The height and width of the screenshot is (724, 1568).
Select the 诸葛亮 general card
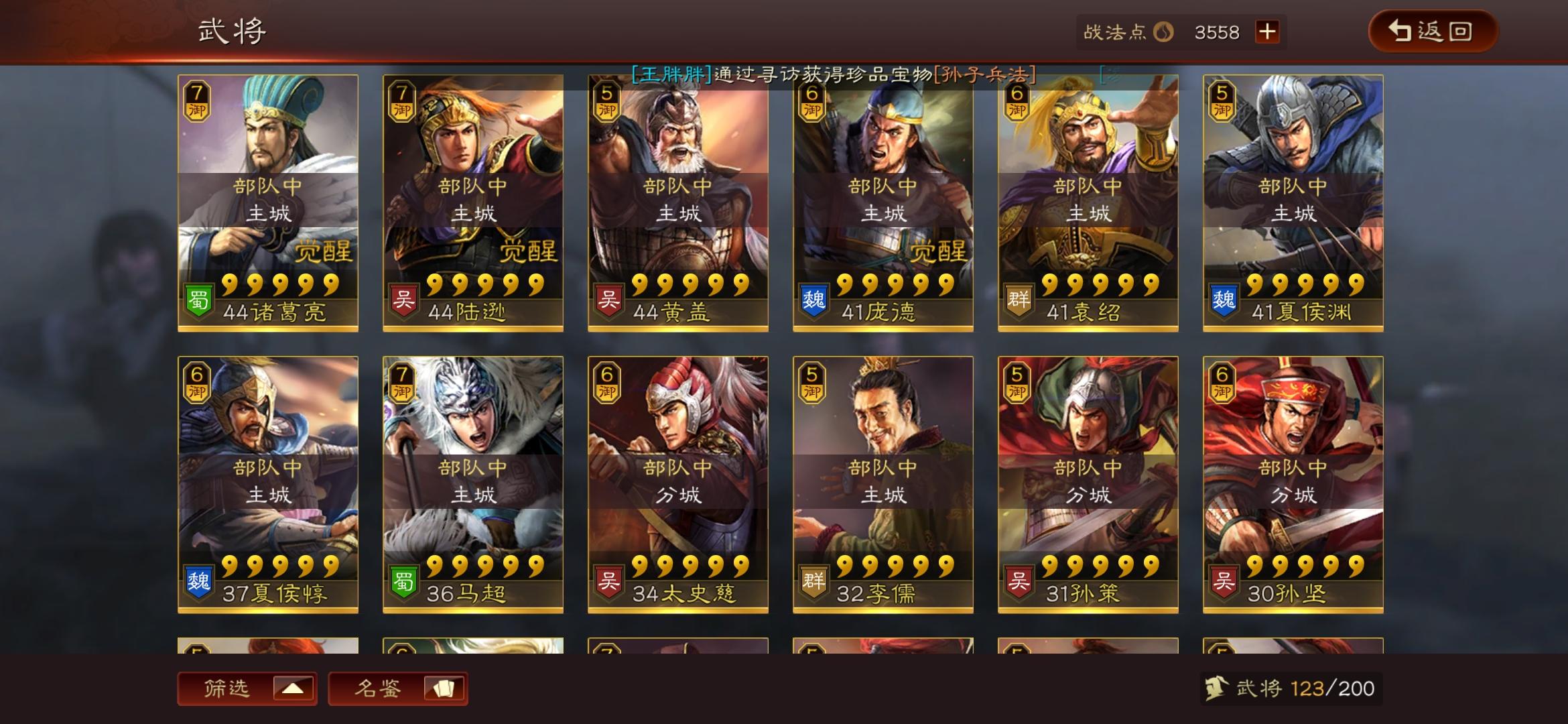268,203
